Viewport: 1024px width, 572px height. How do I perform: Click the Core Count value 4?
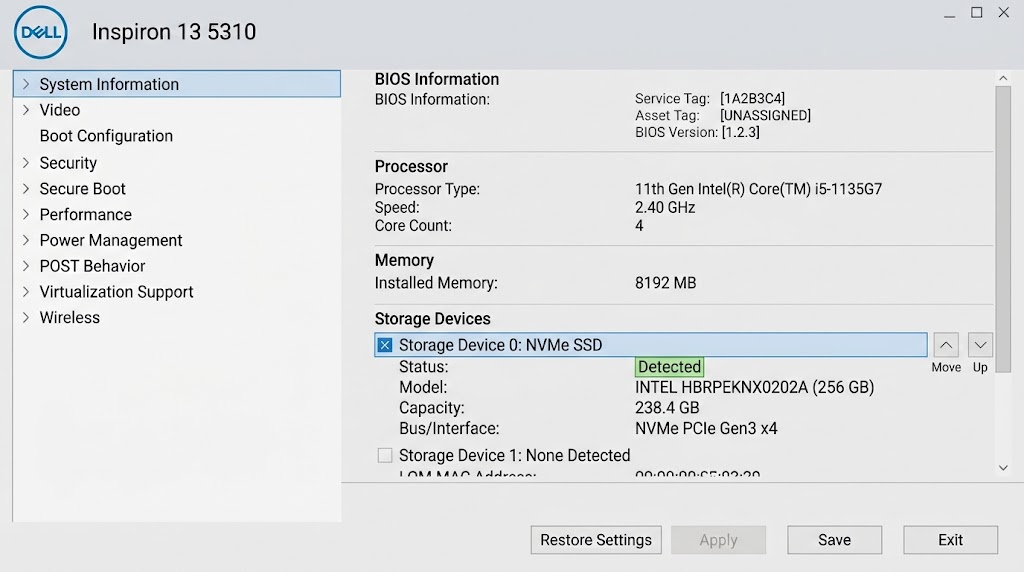(639, 226)
